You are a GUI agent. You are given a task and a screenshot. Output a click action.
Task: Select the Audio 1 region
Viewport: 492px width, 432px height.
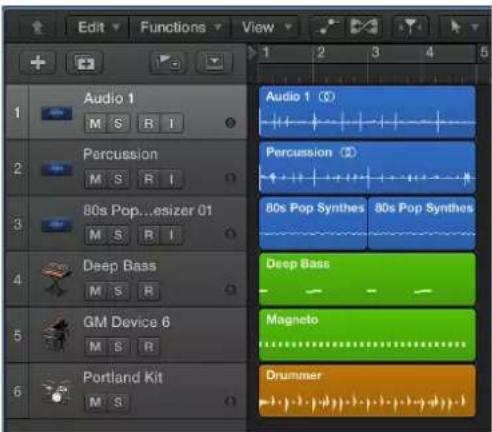coord(367,112)
